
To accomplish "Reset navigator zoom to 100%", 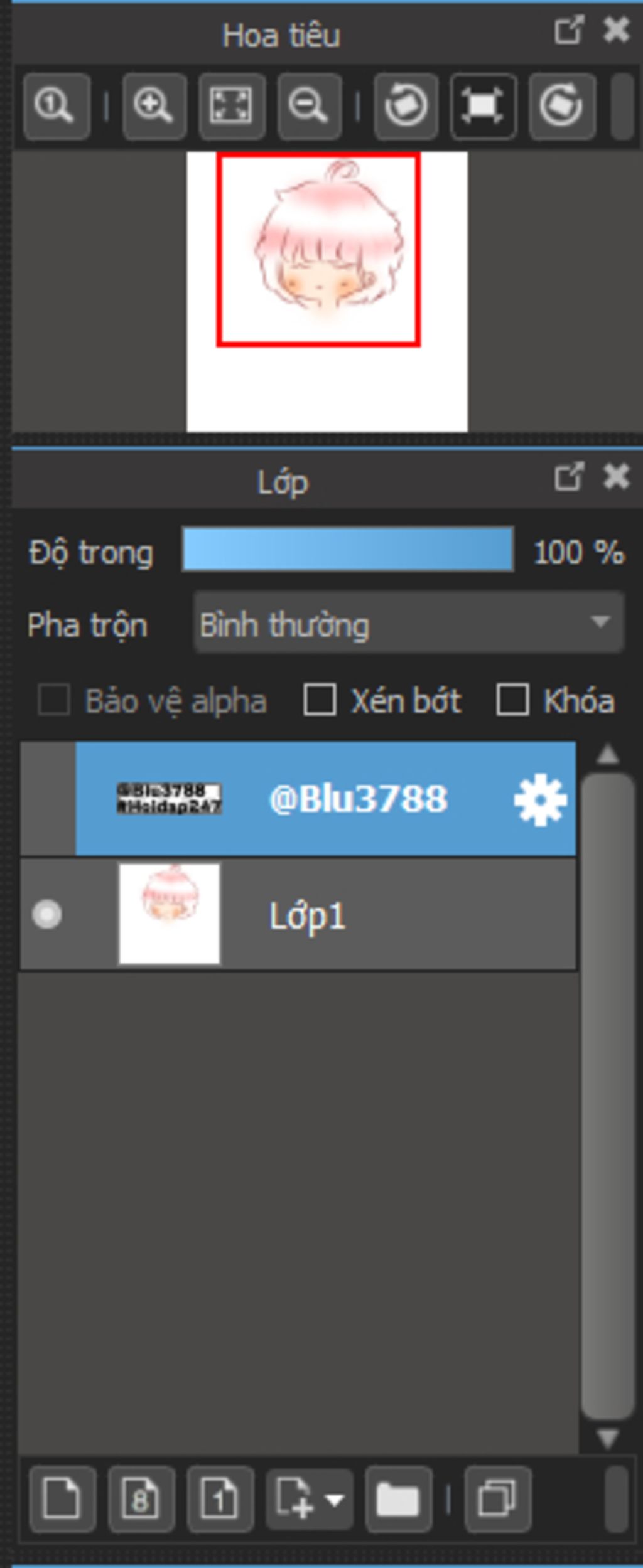I will pos(57,106).
